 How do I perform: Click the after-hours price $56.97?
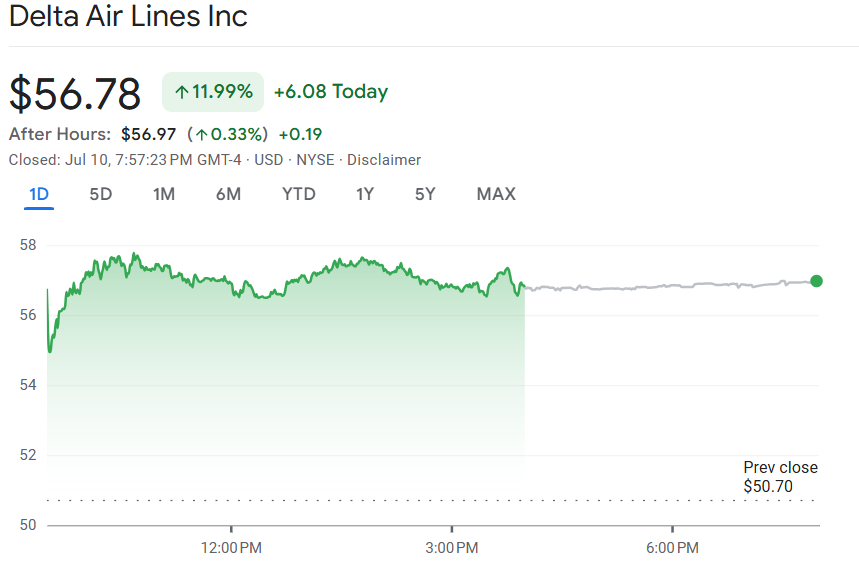[148, 134]
